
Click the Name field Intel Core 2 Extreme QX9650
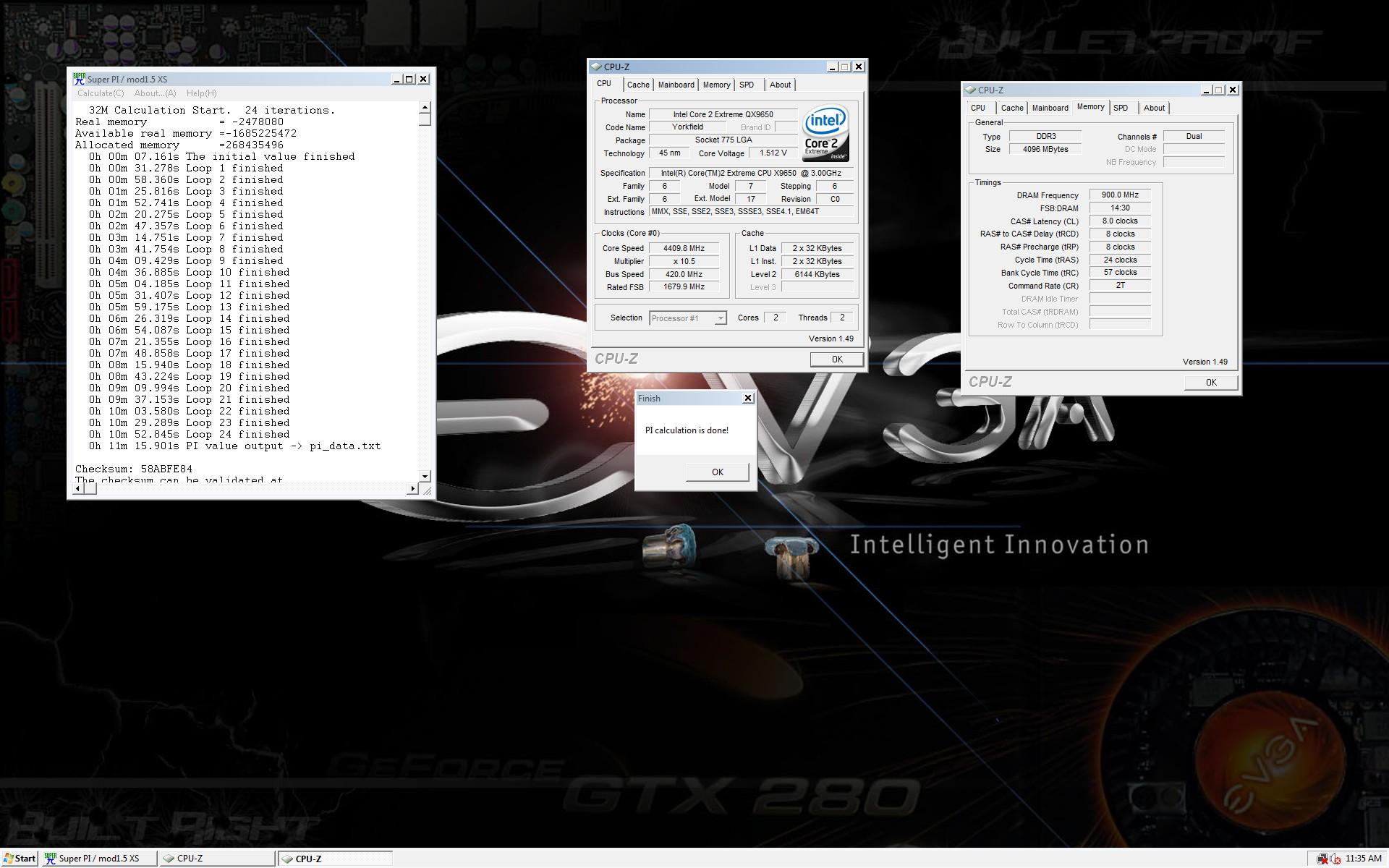tap(723, 114)
